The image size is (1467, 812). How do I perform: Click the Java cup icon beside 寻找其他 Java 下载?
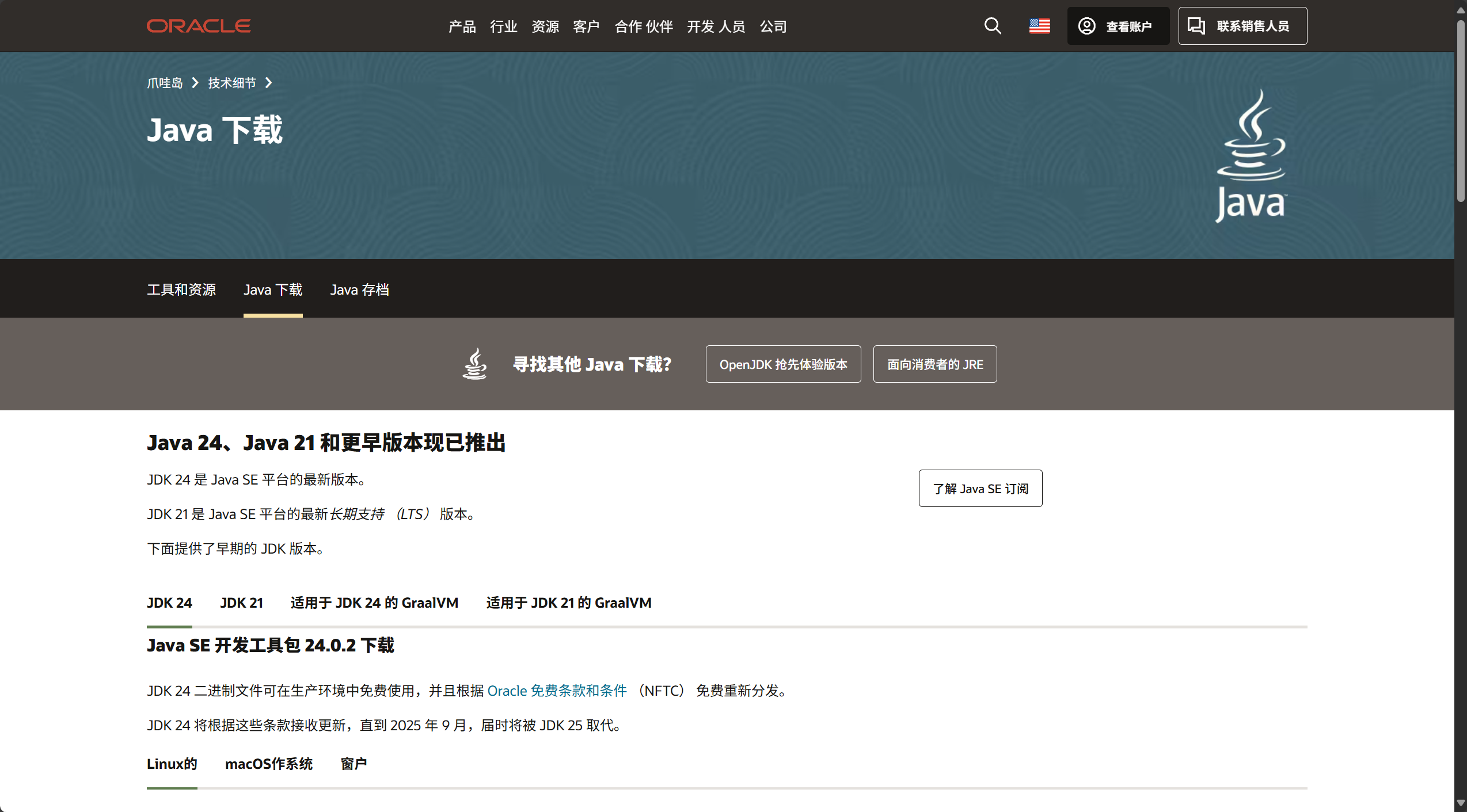[x=475, y=364]
